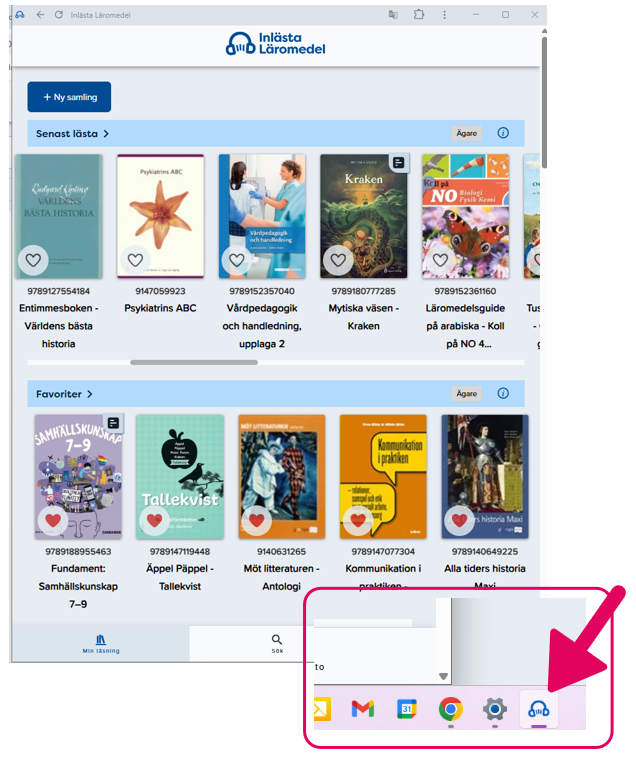636x768 pixels.
Task: Switch to the Sök tab
Action: (x=277, y=644)
